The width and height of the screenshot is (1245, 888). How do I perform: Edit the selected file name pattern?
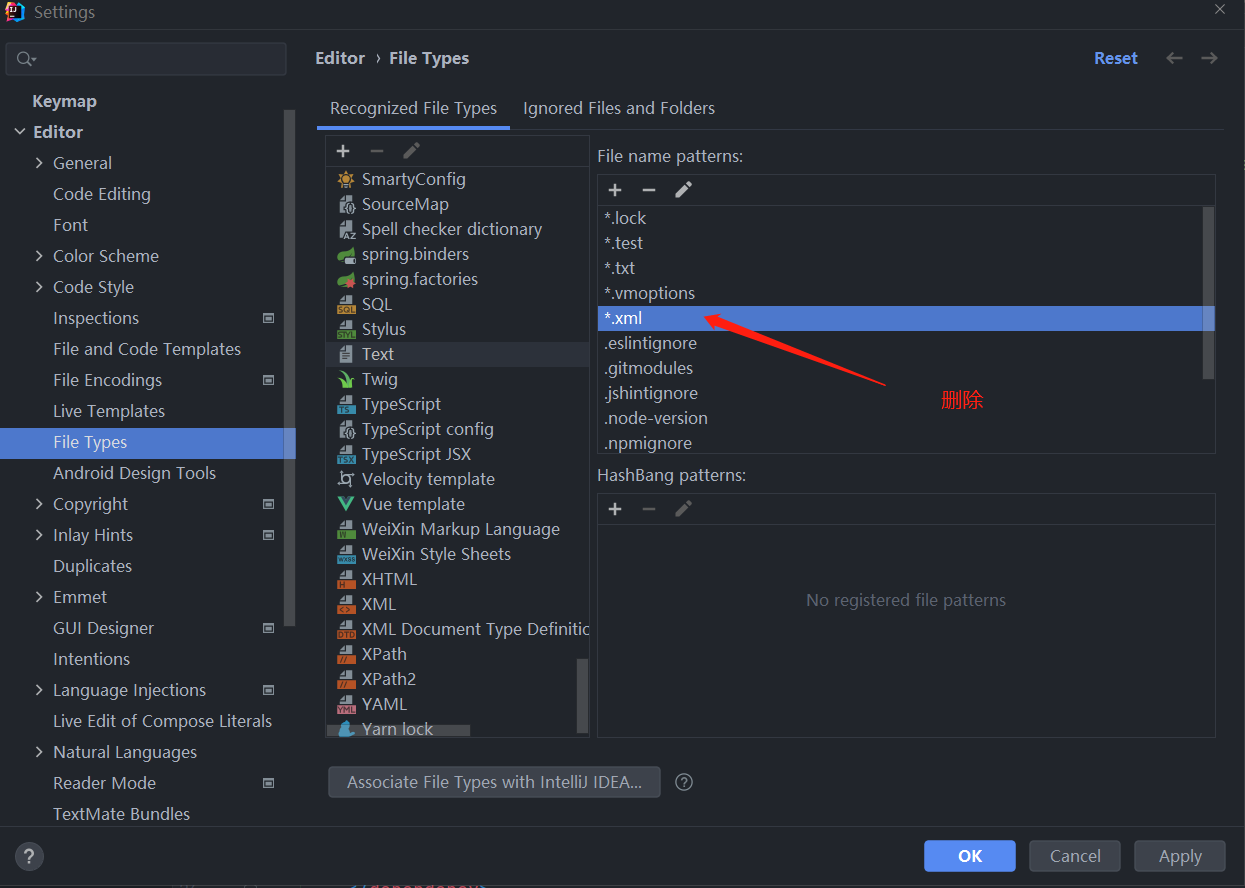coord(683,190)
